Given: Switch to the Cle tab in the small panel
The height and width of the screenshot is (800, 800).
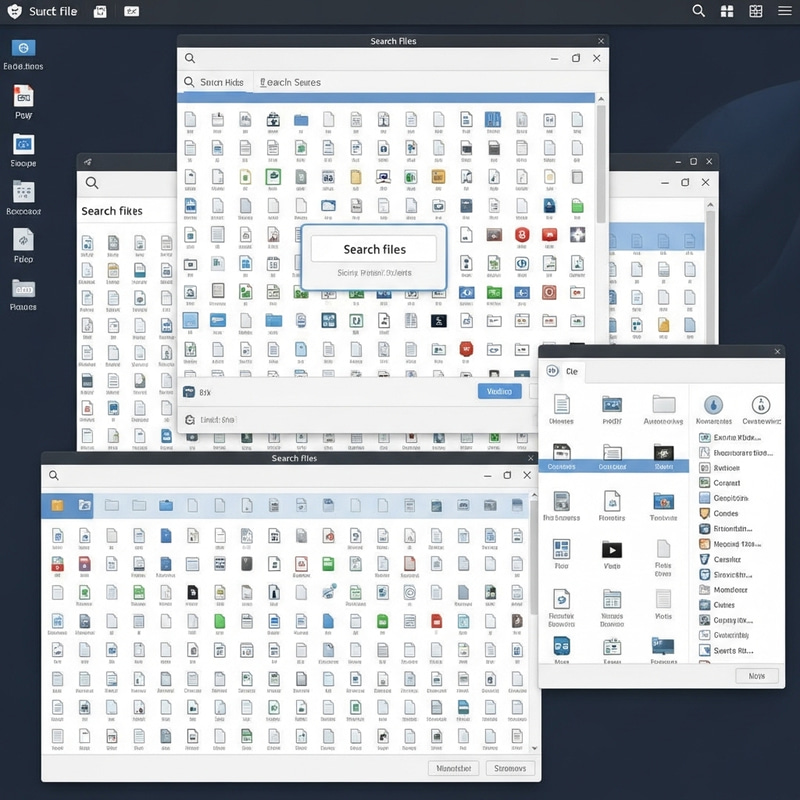Looking at the screenshot, I should tap(571, 371).
